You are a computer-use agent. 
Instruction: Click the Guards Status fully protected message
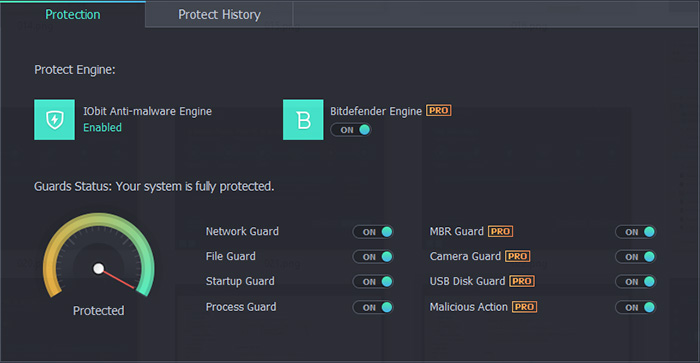coord(154,187)
